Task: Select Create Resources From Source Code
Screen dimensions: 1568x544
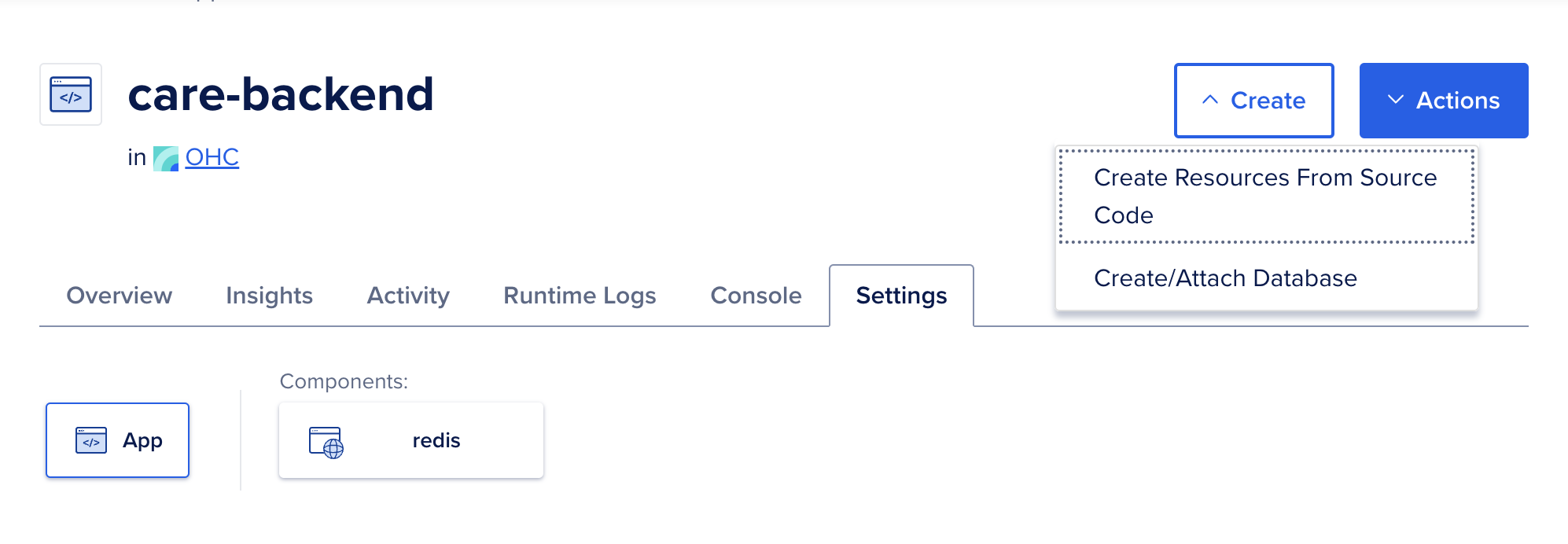Action: [x=1264, y=197]
